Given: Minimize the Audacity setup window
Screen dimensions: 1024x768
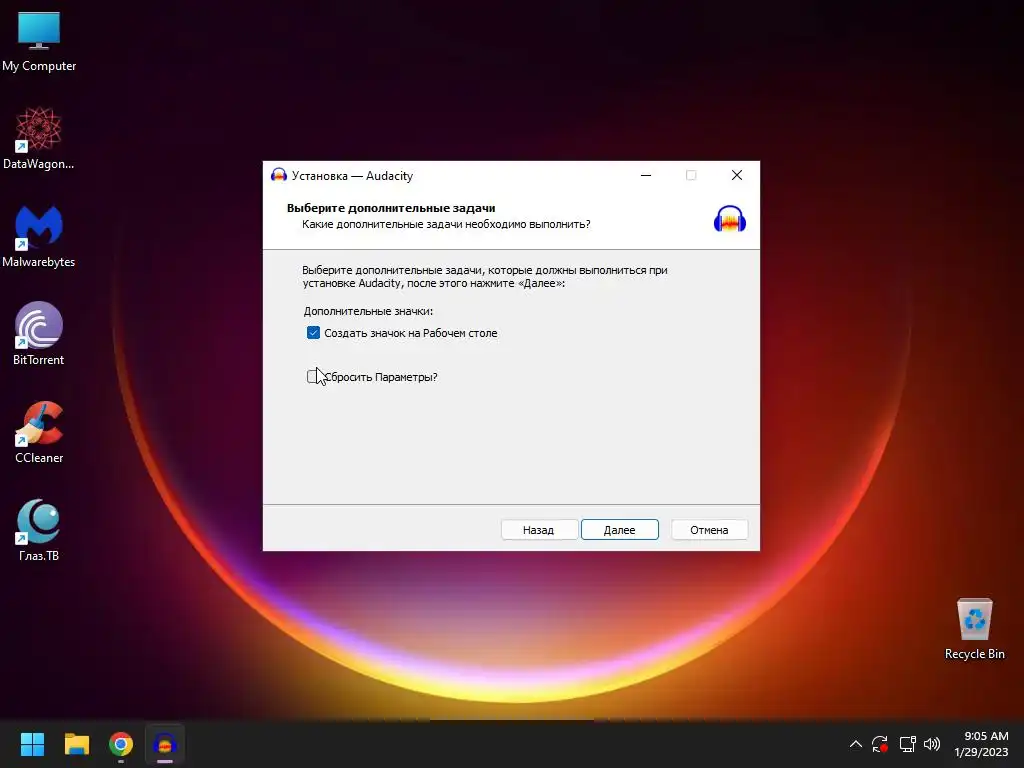Looking at the screenshot, I should [x=646, y=175].
